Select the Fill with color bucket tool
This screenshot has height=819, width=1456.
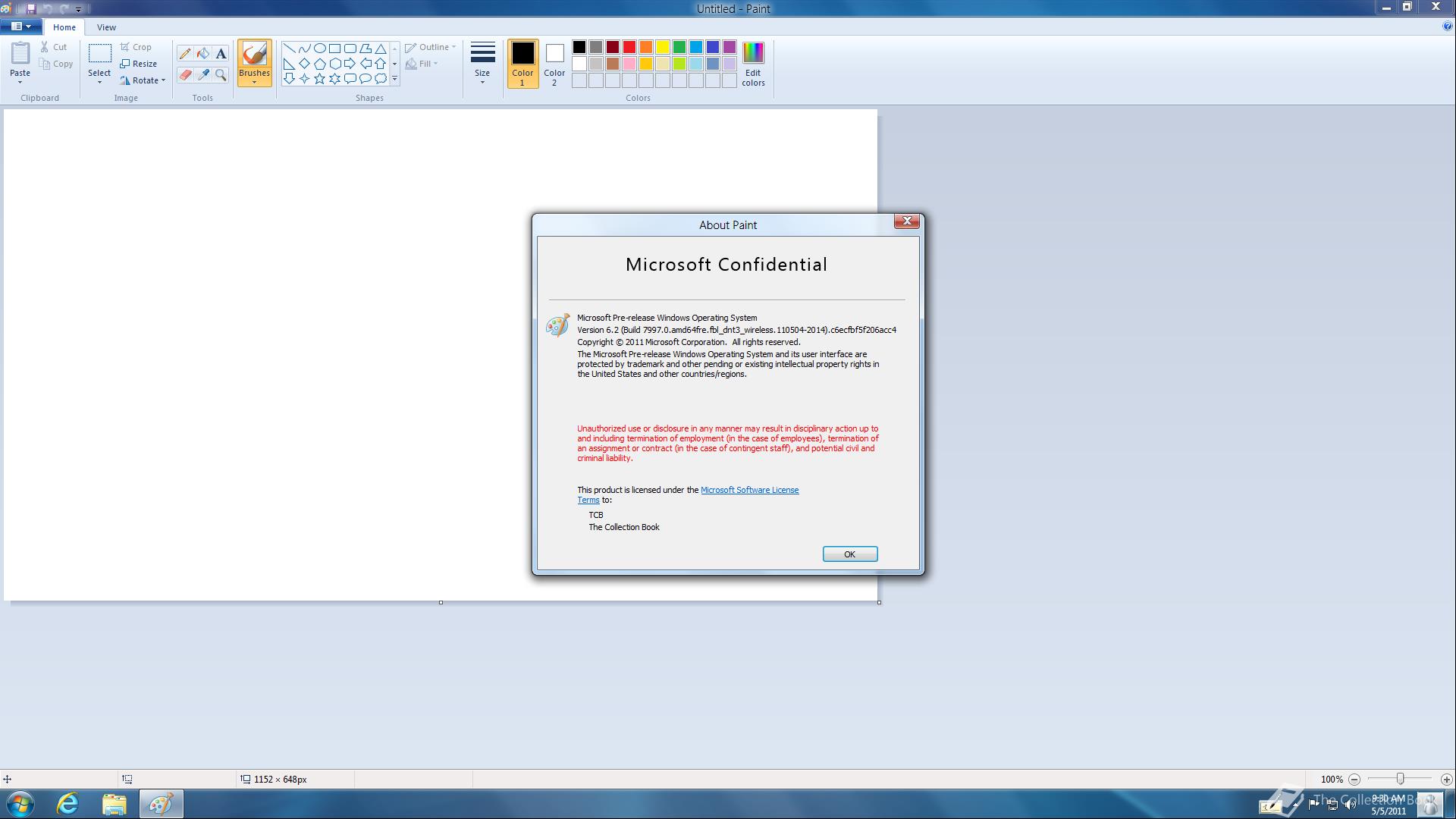pos(203,54)
